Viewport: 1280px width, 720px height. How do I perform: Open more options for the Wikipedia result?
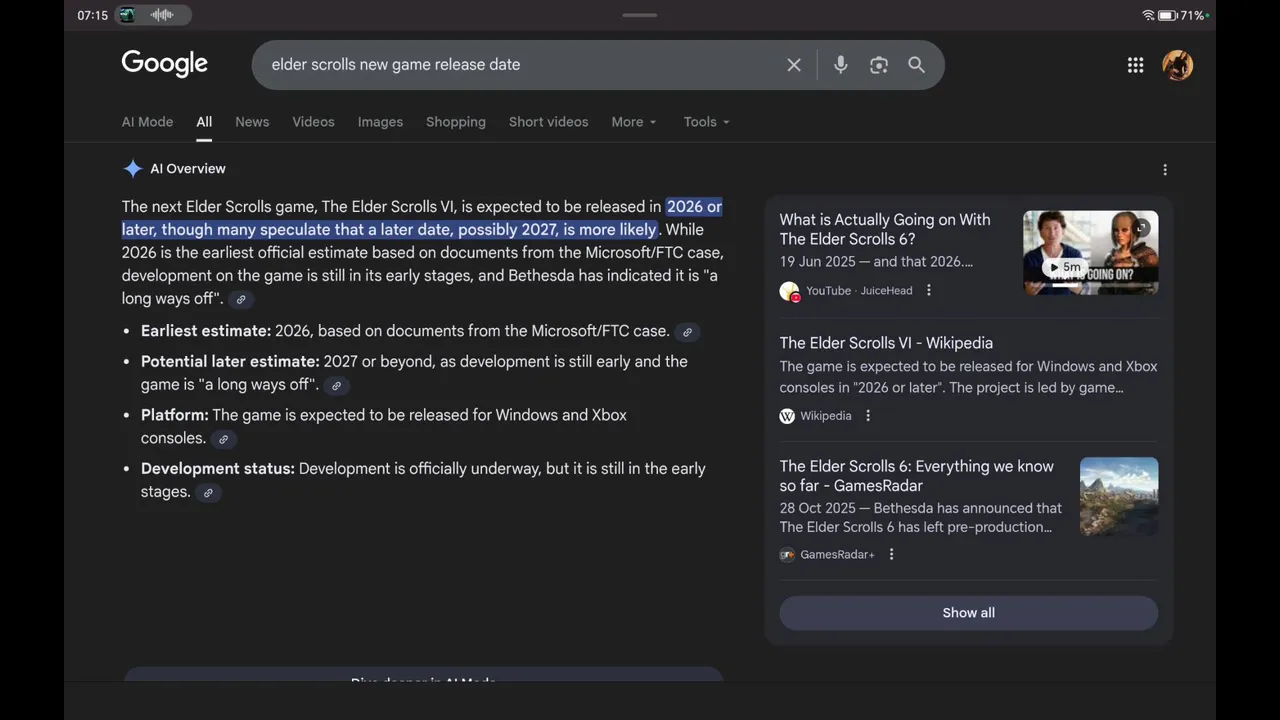[868, 415]
